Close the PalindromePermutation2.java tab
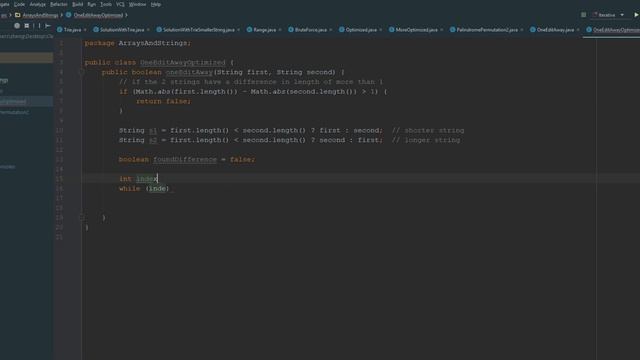The width and height of the screenshot is (640, 360). 522,30
